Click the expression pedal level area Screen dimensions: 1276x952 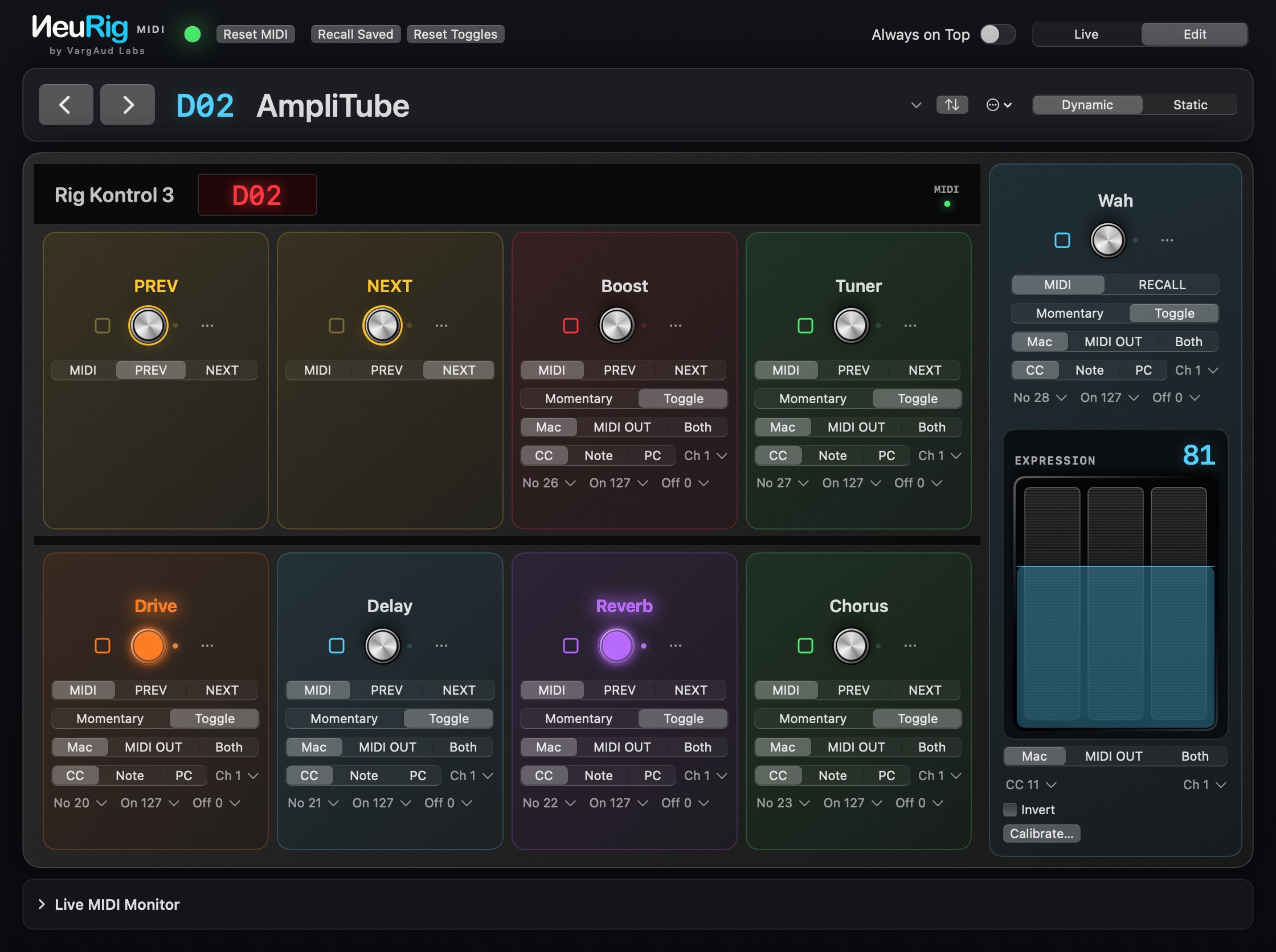[1115, 604]
